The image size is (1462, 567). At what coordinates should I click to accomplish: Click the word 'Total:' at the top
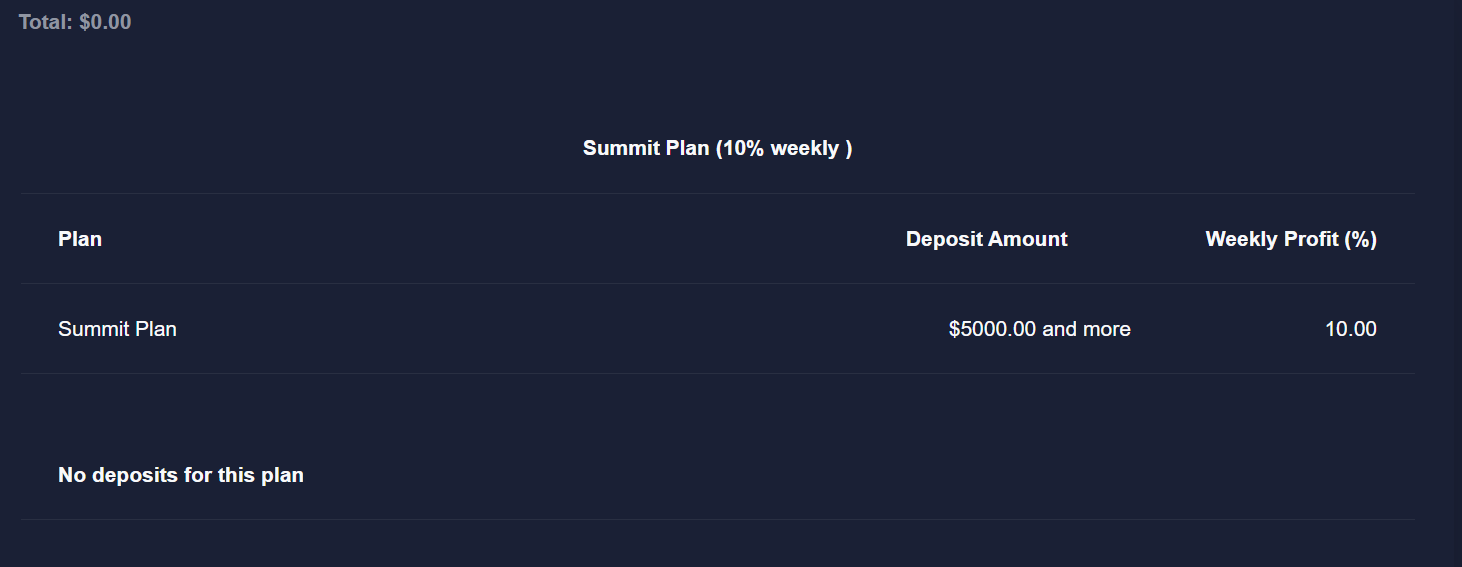pos(46,22)
